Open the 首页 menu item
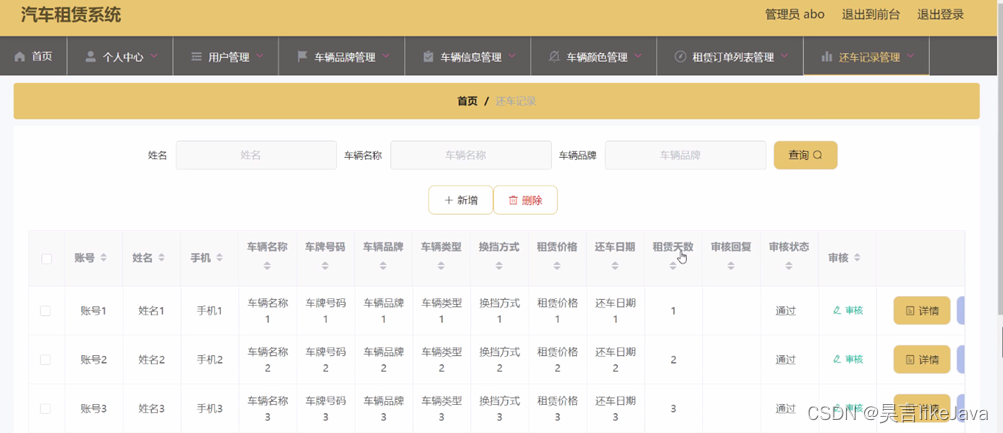The width and height of the screenshot is (1003, 433). point(33,56)
